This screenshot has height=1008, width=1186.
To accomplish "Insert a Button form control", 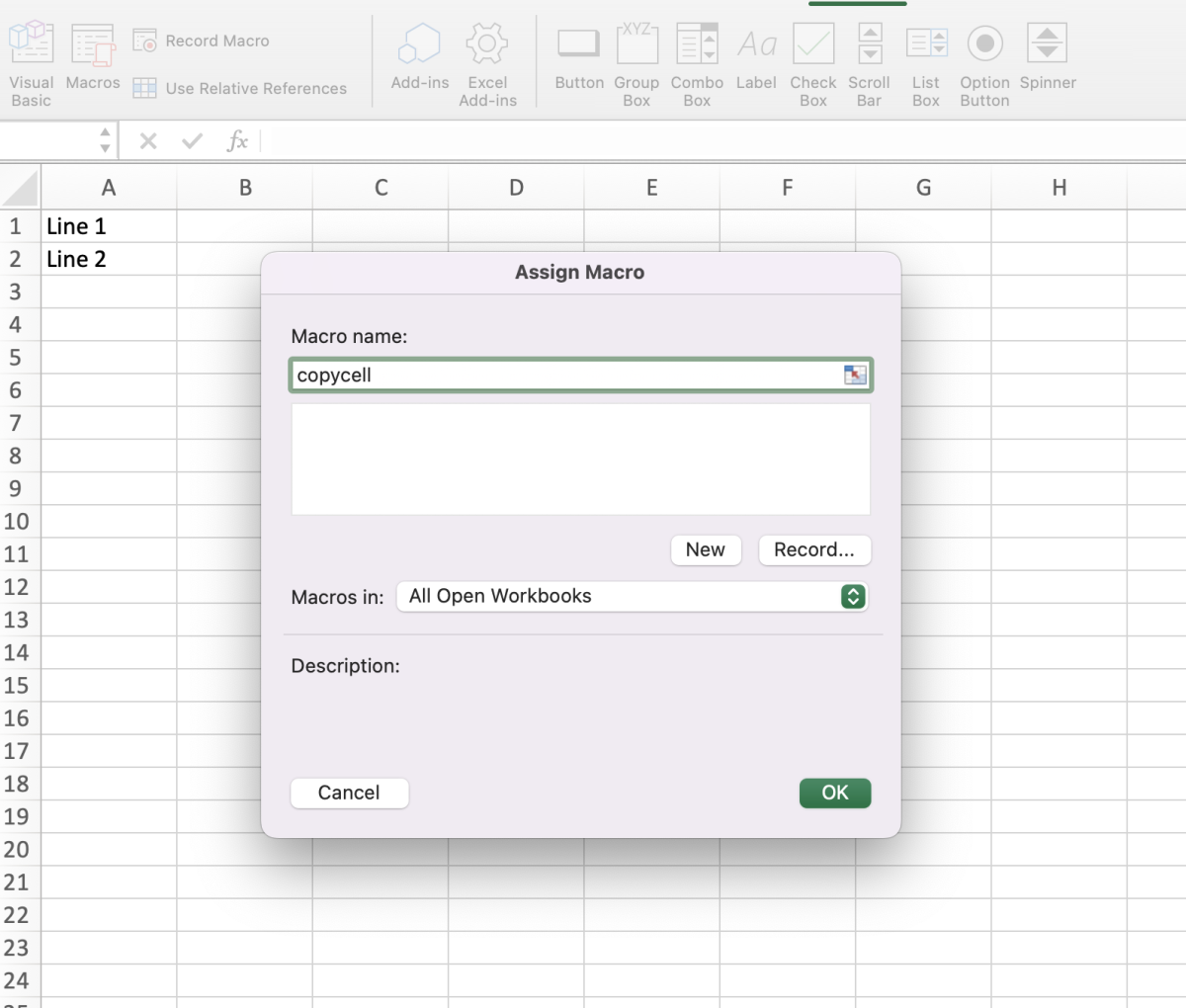I will pos(579,45).
